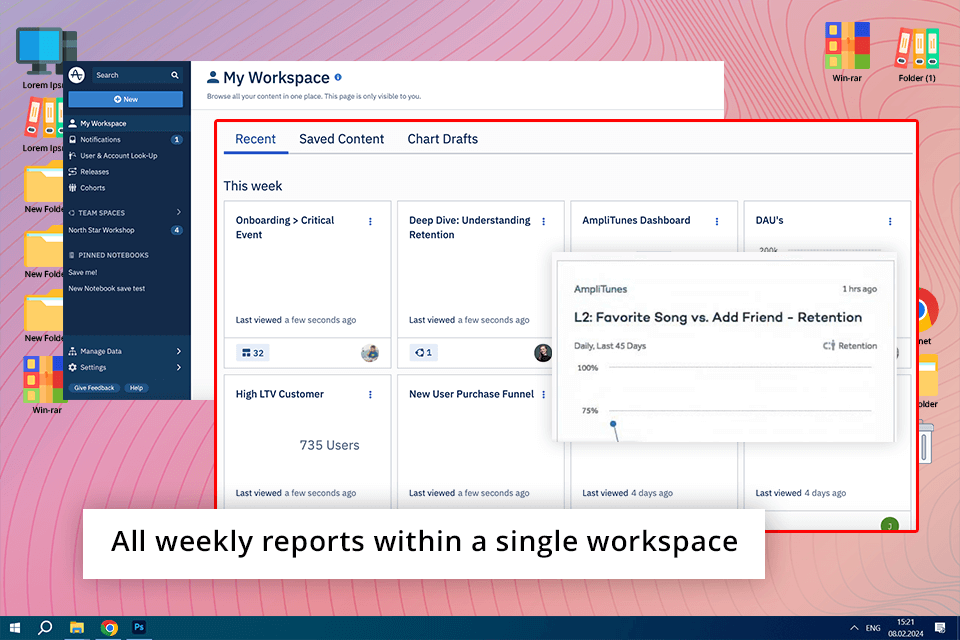Open My Workspace in the sidebar

(x=126, y=123)
